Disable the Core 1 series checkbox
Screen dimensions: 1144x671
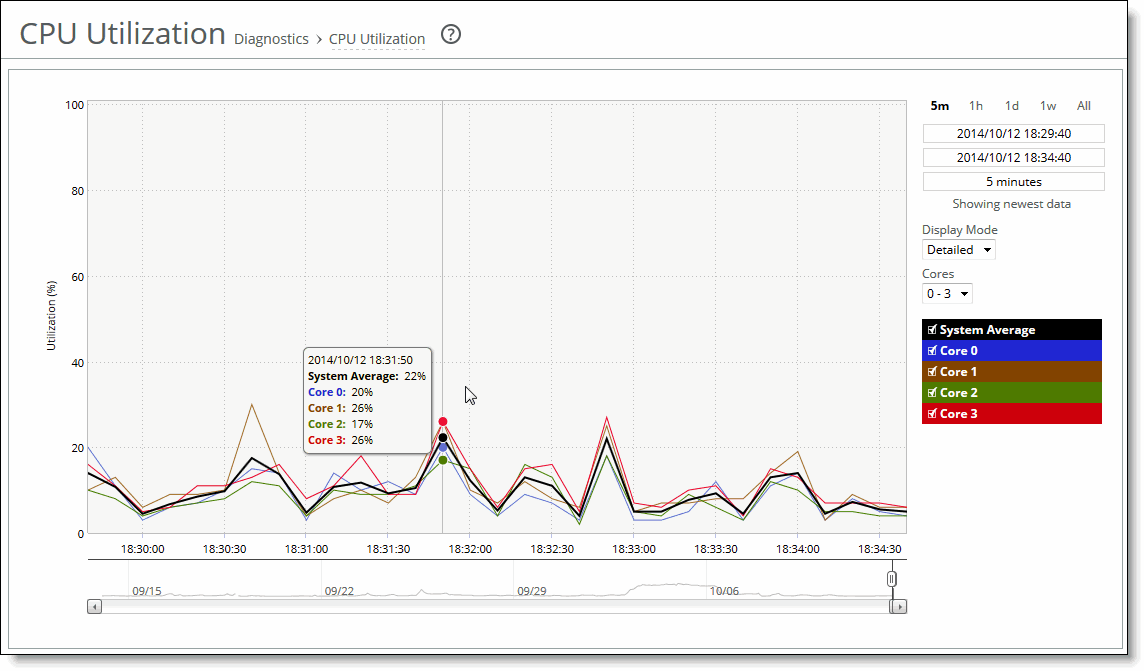pyautogui.click(x=932, y=371)
